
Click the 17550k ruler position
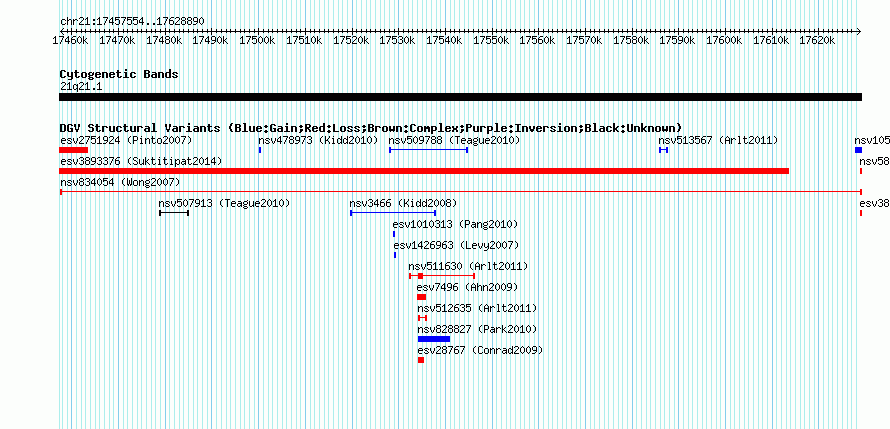click(491, 40)
